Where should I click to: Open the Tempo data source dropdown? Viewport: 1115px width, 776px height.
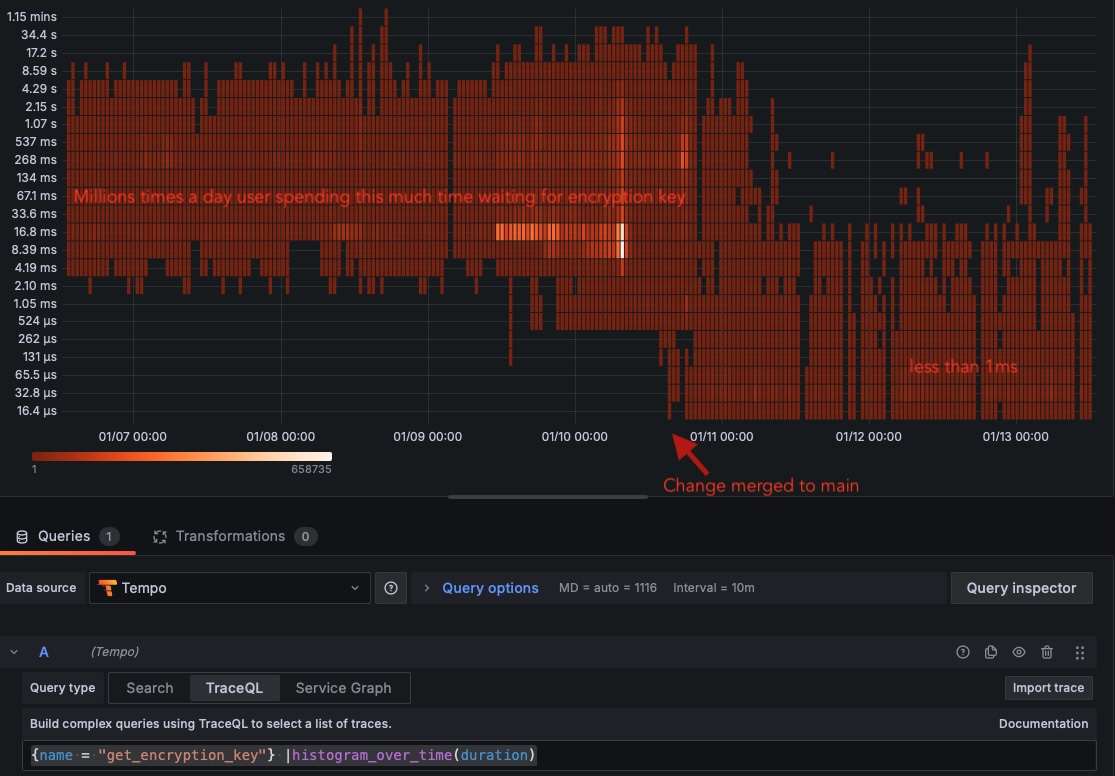click(230, 588)
